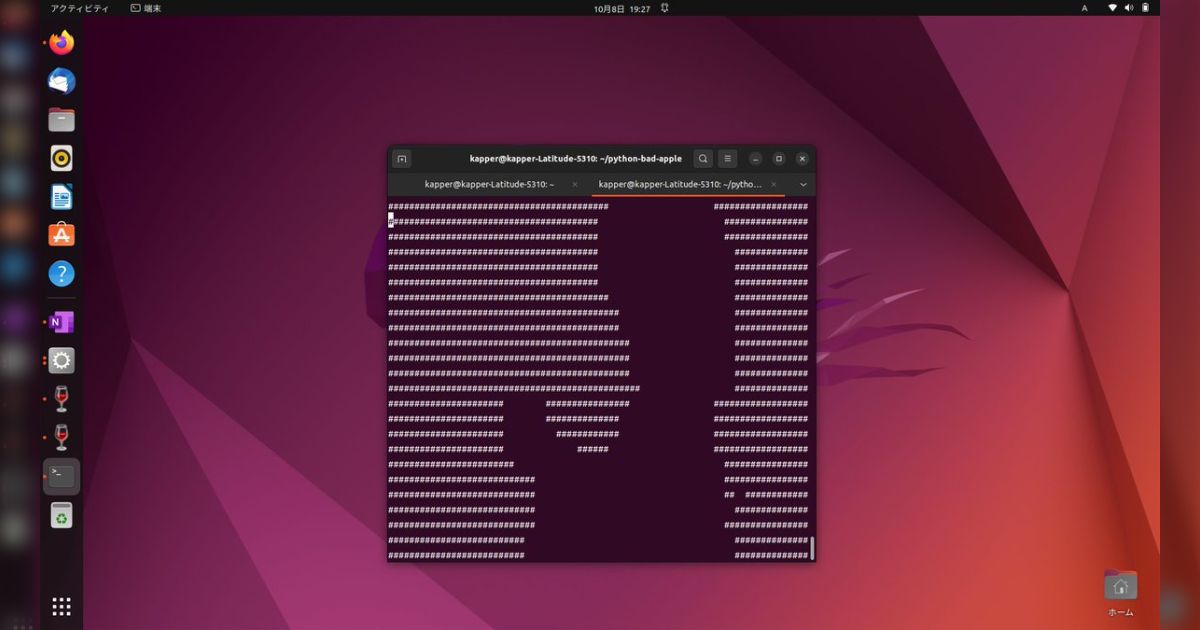This screenshot has width=1200, height=630.
Task: Open the 端末 application menu
Action: (143, 8)
